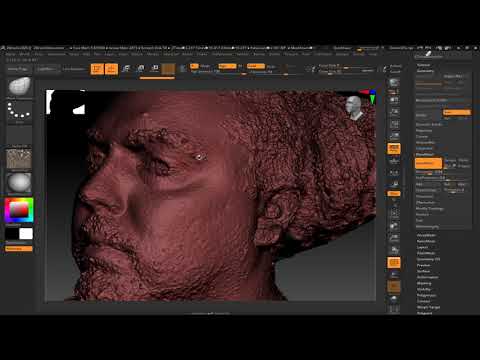Click the Frame icon on right shelf
480x360 pixels.
click(x=394, y=213)
